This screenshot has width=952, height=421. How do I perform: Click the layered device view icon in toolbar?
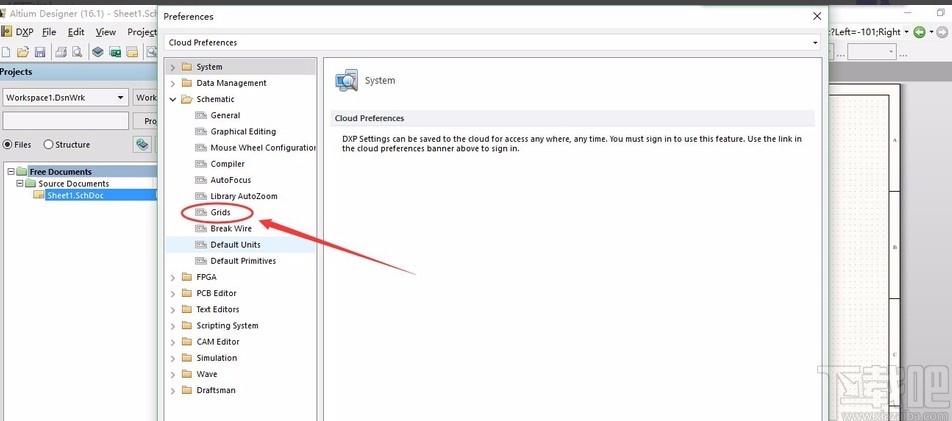click(98, 52)
